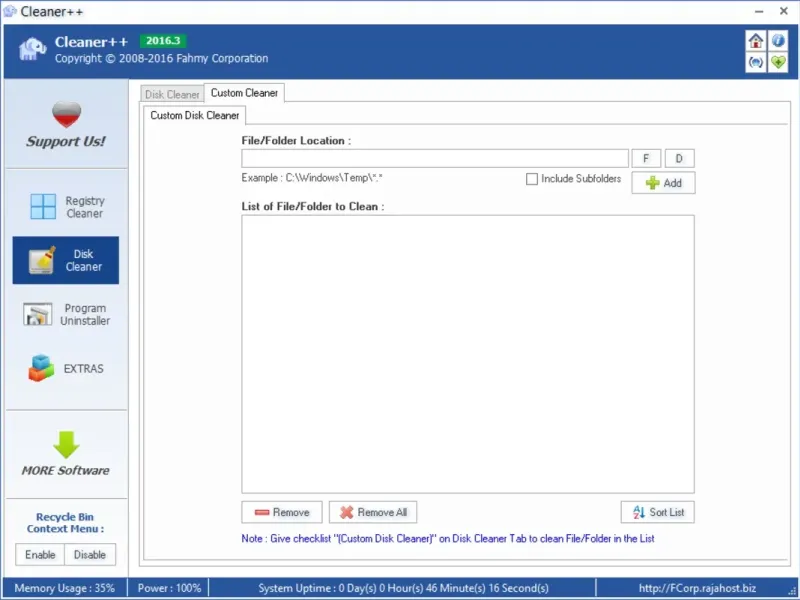Click the MORE Software green arrow
The image size is (800, 600).
tap(66, 444)
